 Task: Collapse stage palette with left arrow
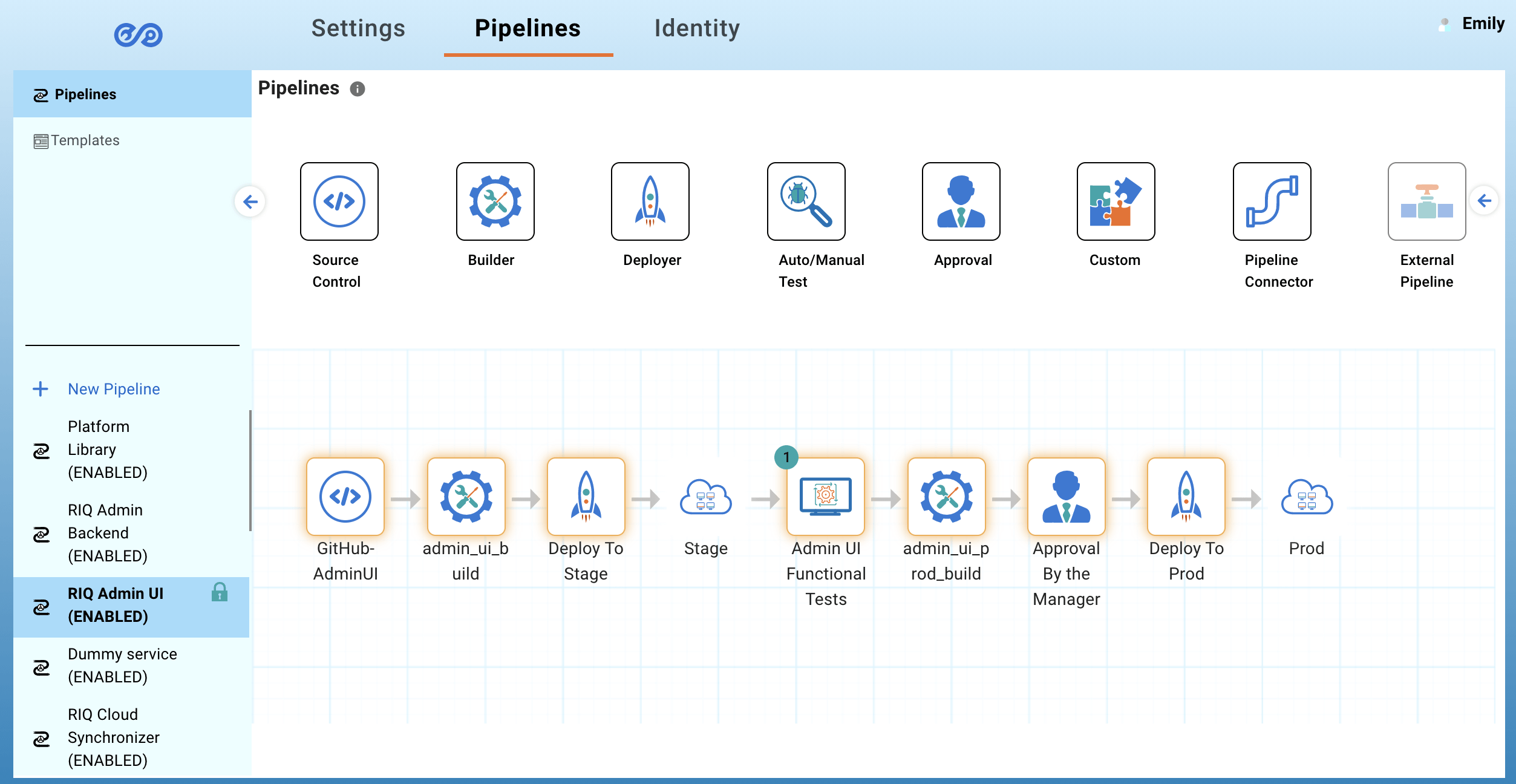(250, 201)
